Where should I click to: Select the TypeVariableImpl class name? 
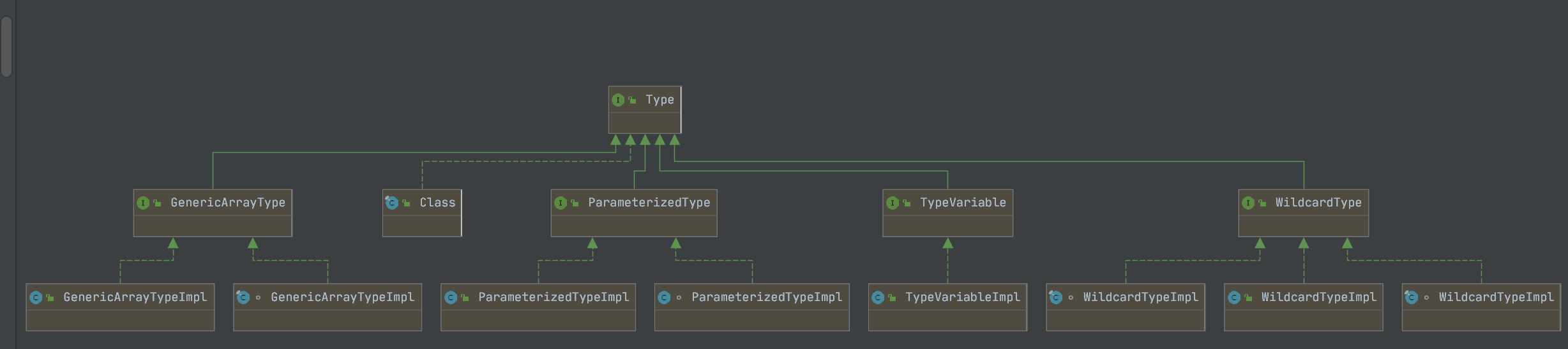(963, 297)
